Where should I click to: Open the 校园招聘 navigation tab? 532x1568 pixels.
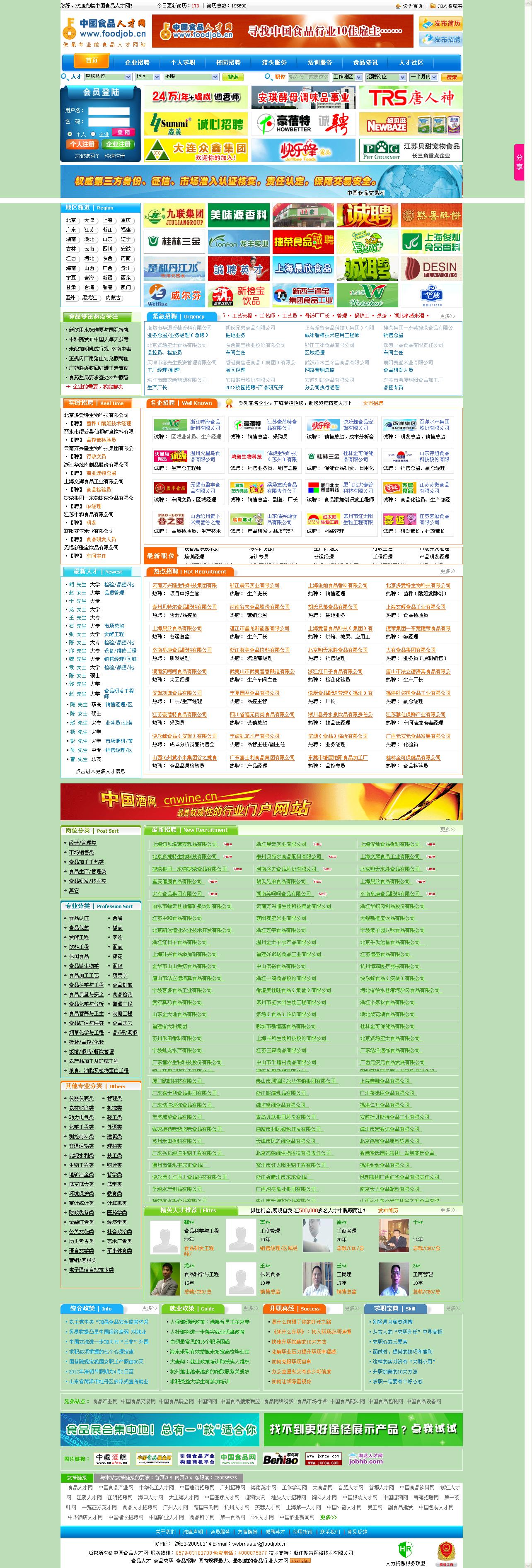click(x=229, y=62)
